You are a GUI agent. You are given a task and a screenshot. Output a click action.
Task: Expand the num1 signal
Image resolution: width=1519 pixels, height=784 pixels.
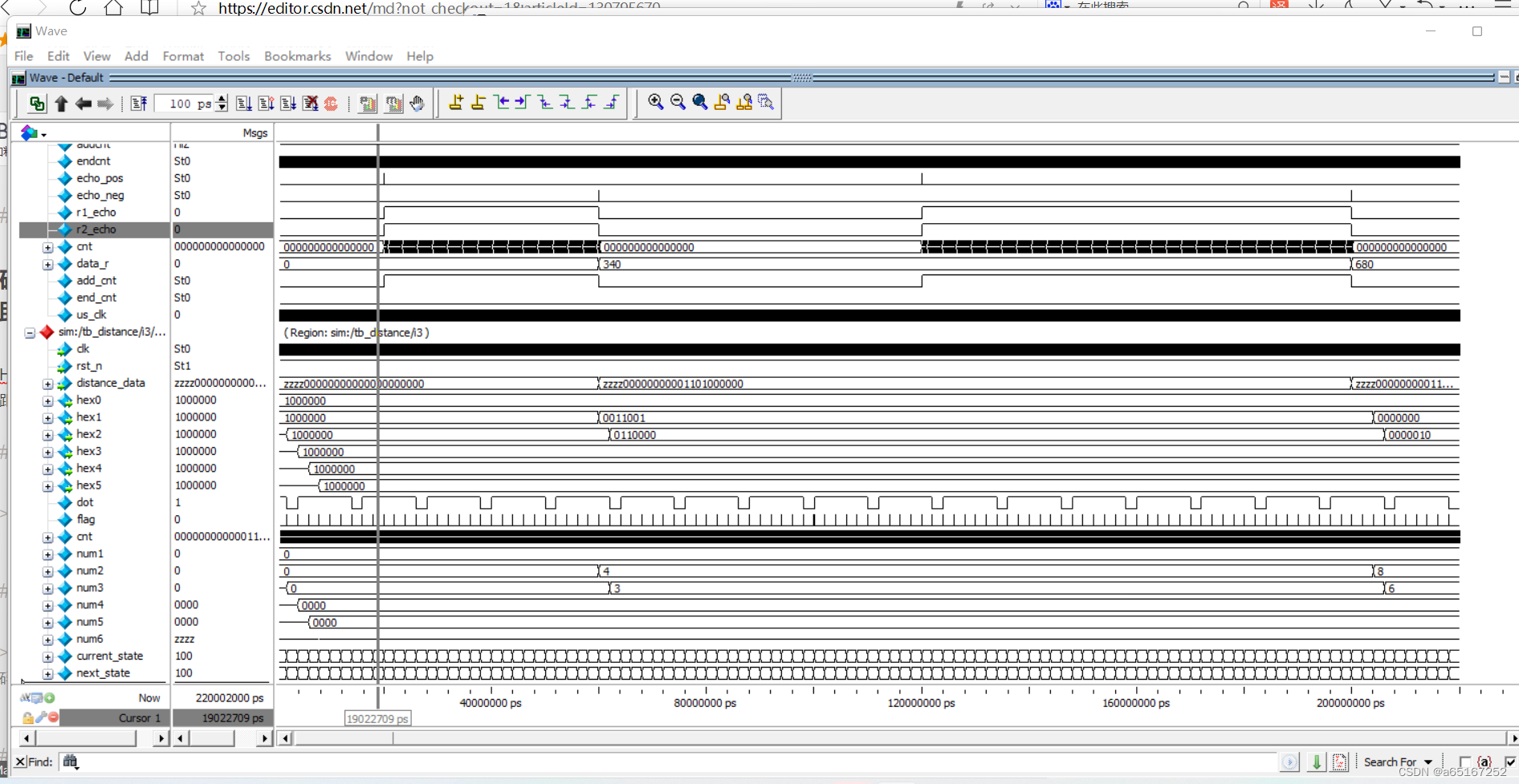click(47, 554)
